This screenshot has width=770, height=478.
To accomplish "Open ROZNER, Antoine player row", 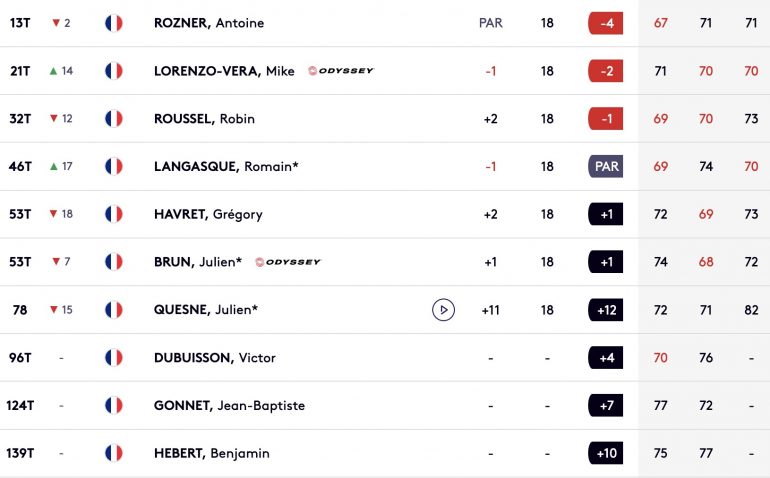I will click(385, 23).
